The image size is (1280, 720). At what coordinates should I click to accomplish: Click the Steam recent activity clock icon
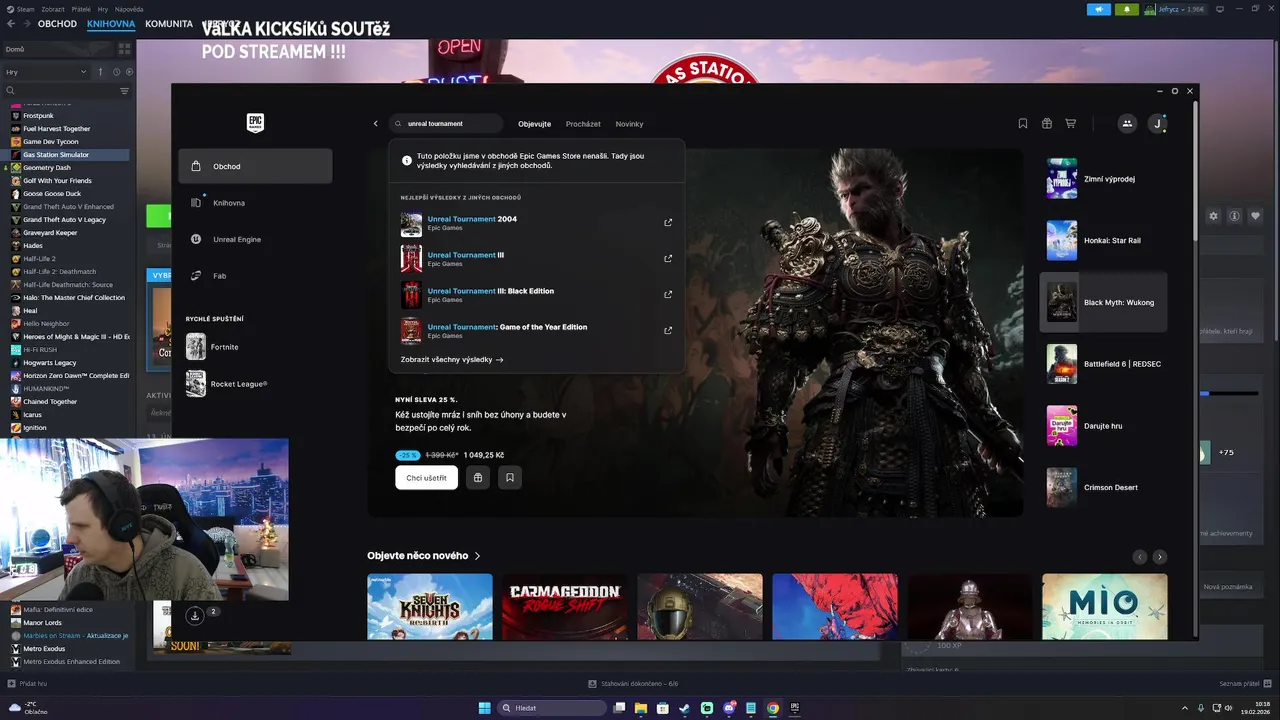coord(116,72)
